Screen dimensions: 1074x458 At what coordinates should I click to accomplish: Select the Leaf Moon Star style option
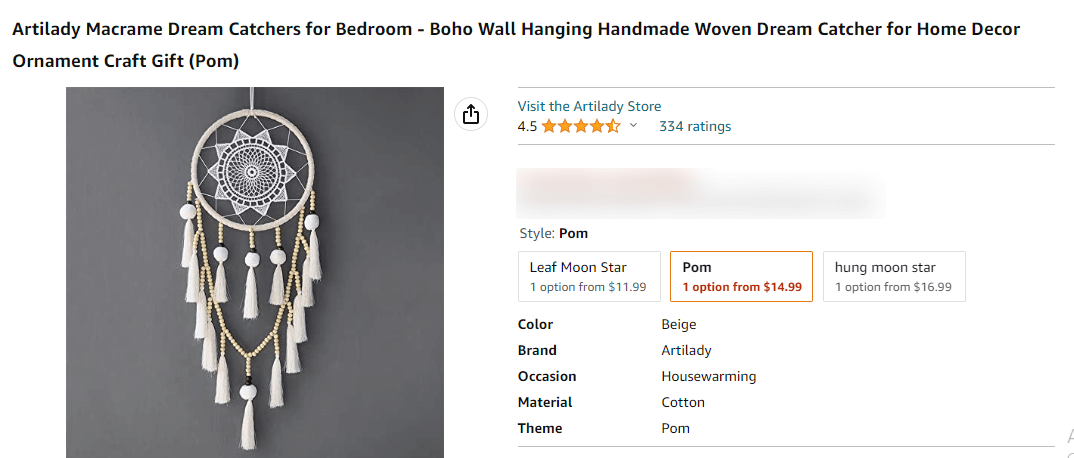tap(588, 276)
